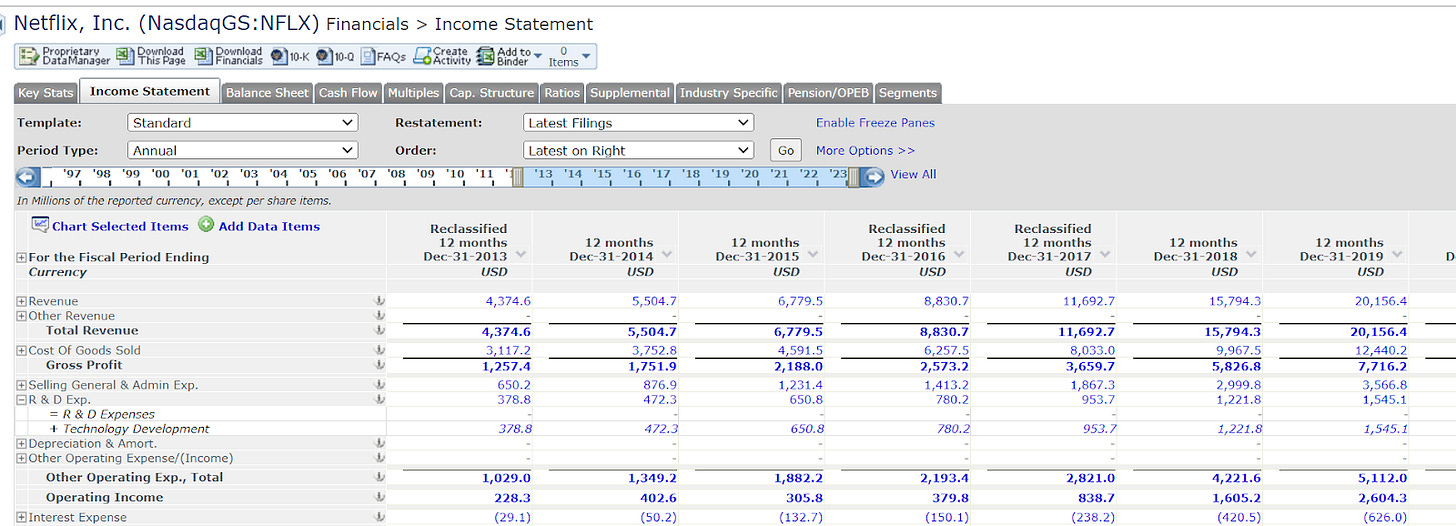The height and width of the screenshot is (526, 1456).
Task: Open the Restatement dropdown
Action: [x=638, y=122]
